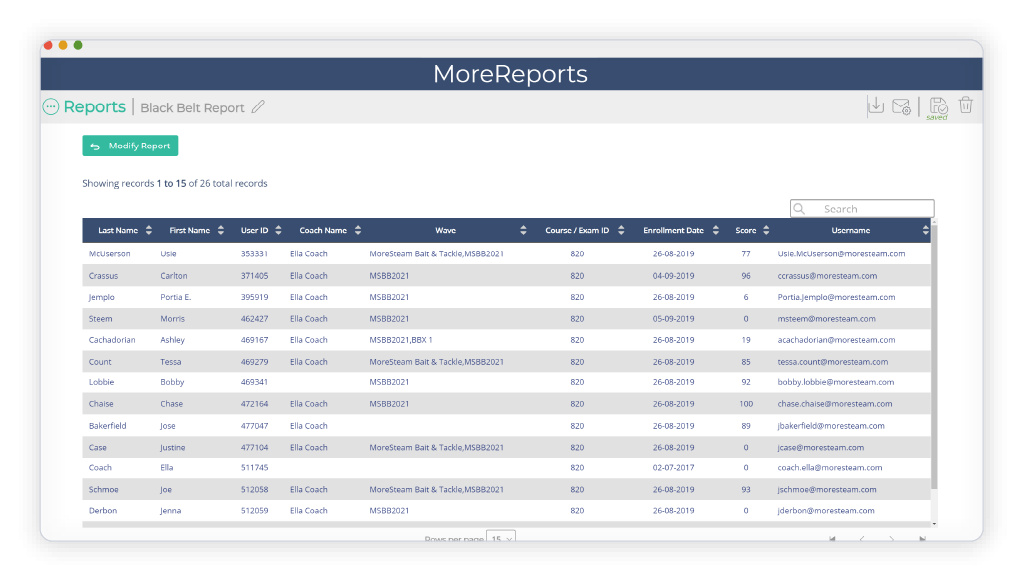The image size is (1017, 575).
Task: Sort by Coach Name column
Action: [358, 230]
